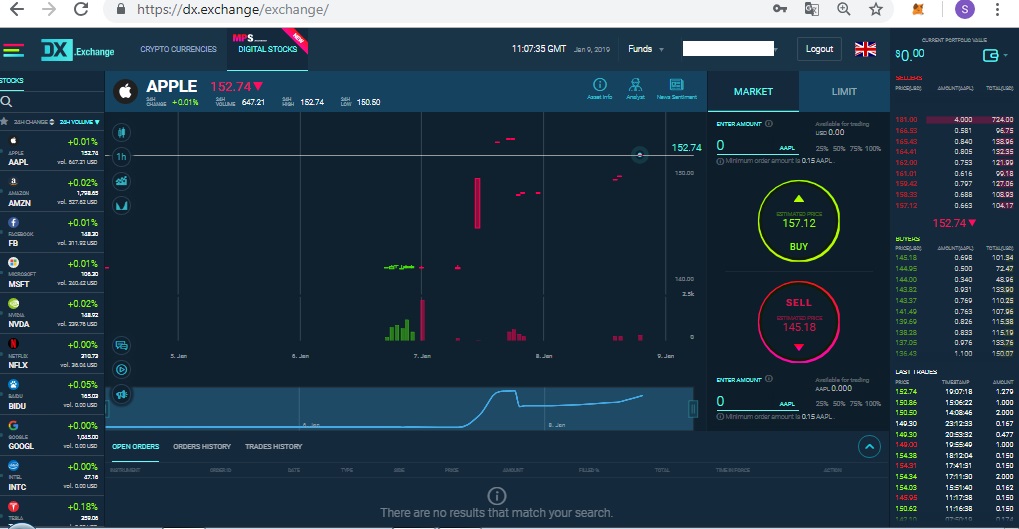The width and height of the screenshot is (1019, 529).
Task: Go back with the browser back arrow
Action: pos(16,9)
